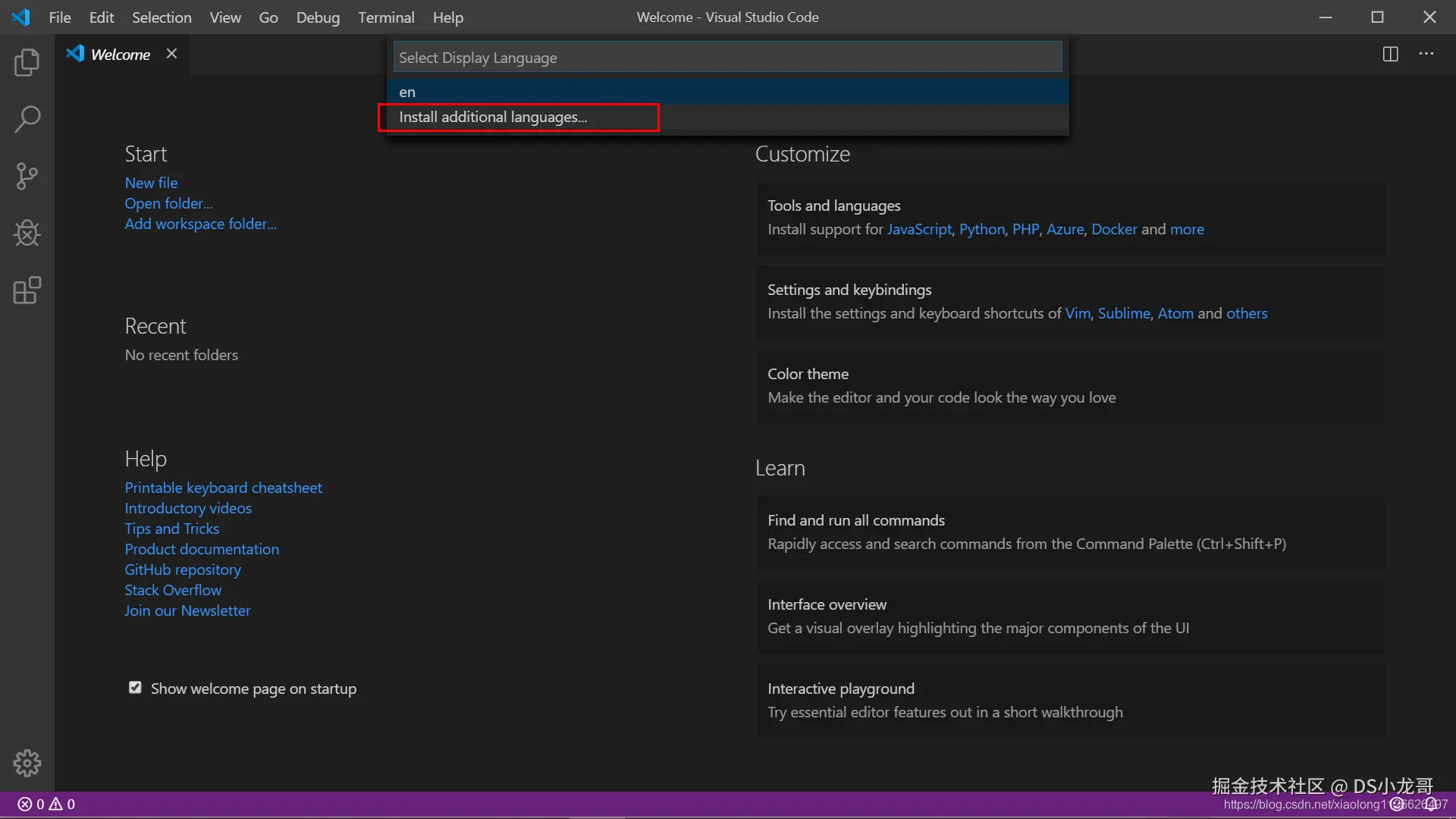Maximize the Visual Studio Code window

pyautogui.click(x=1377, y=17)
